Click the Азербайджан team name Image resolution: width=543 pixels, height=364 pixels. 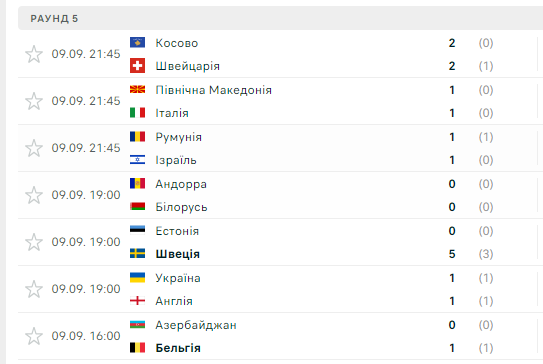(x=196, y=325)
